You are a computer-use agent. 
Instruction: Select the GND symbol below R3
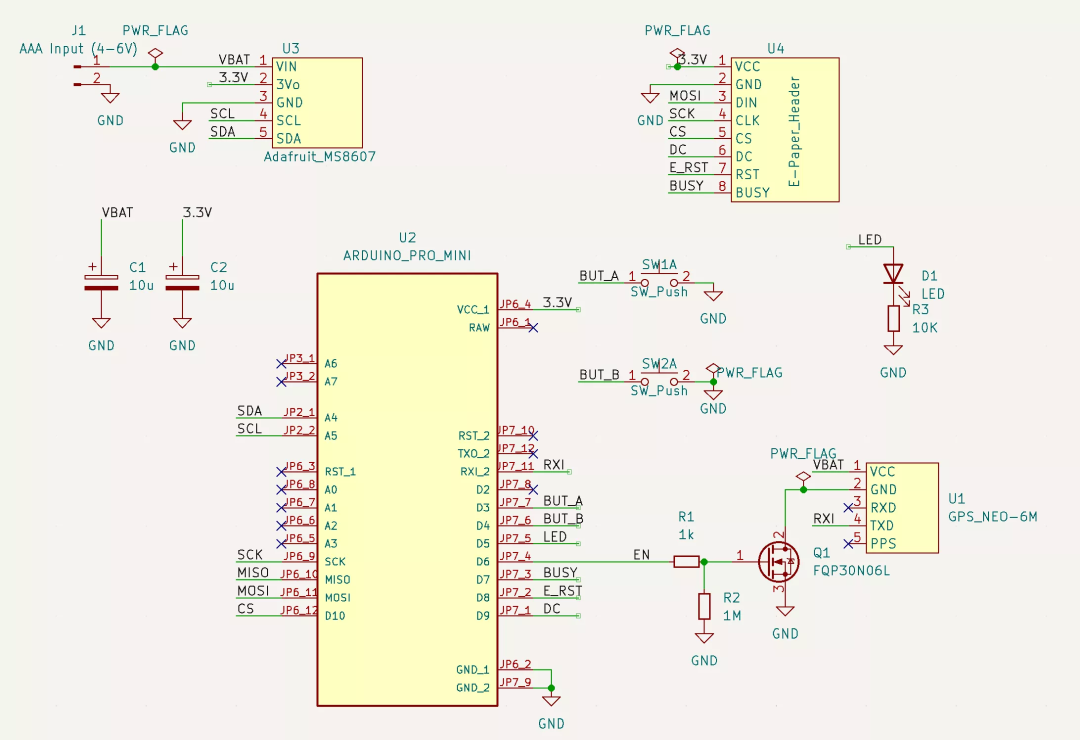893,349
